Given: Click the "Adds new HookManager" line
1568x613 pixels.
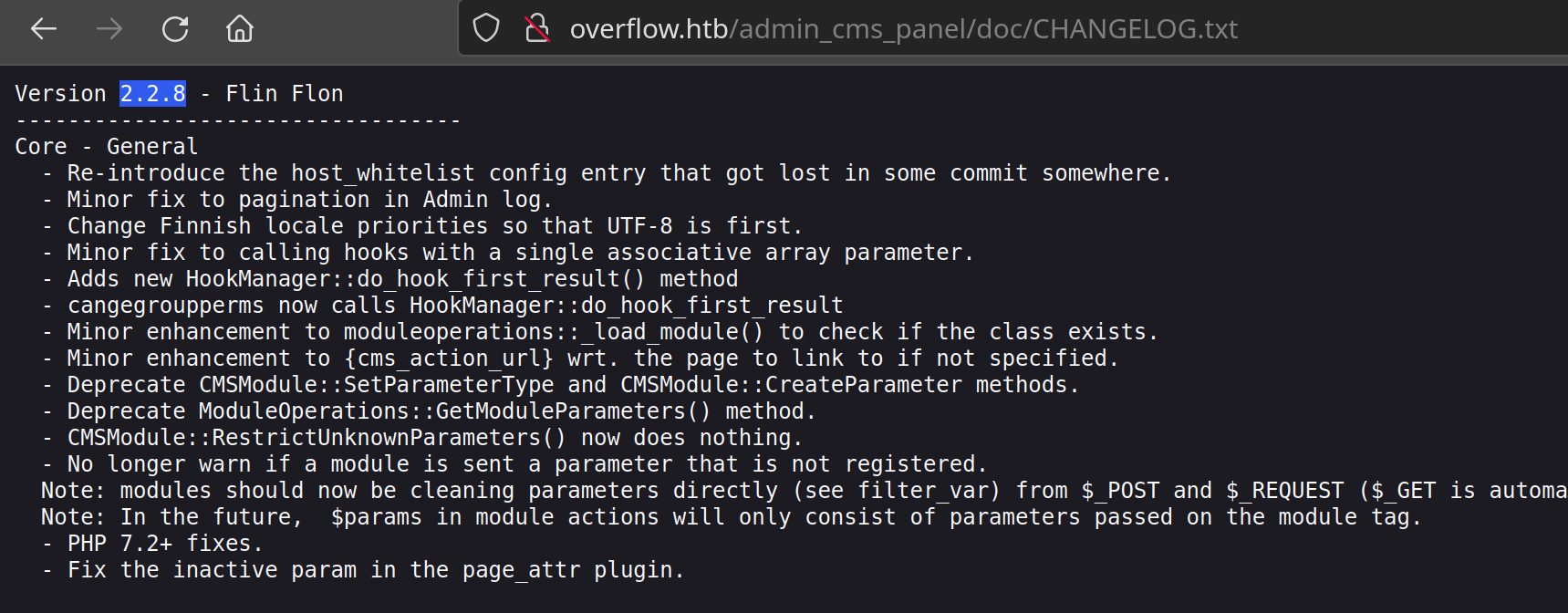Looking at the screenshot, I should click(402, 279).
